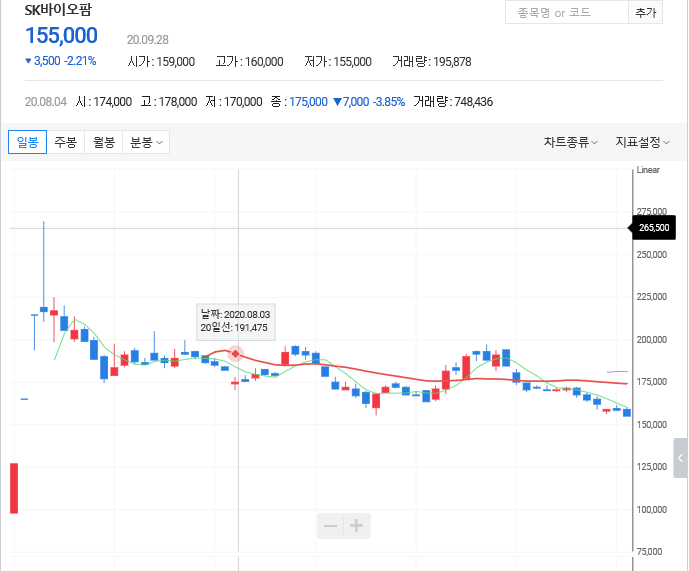Click the 시가: 159,000 value
689x571 pixels.
tap(161, 62)
